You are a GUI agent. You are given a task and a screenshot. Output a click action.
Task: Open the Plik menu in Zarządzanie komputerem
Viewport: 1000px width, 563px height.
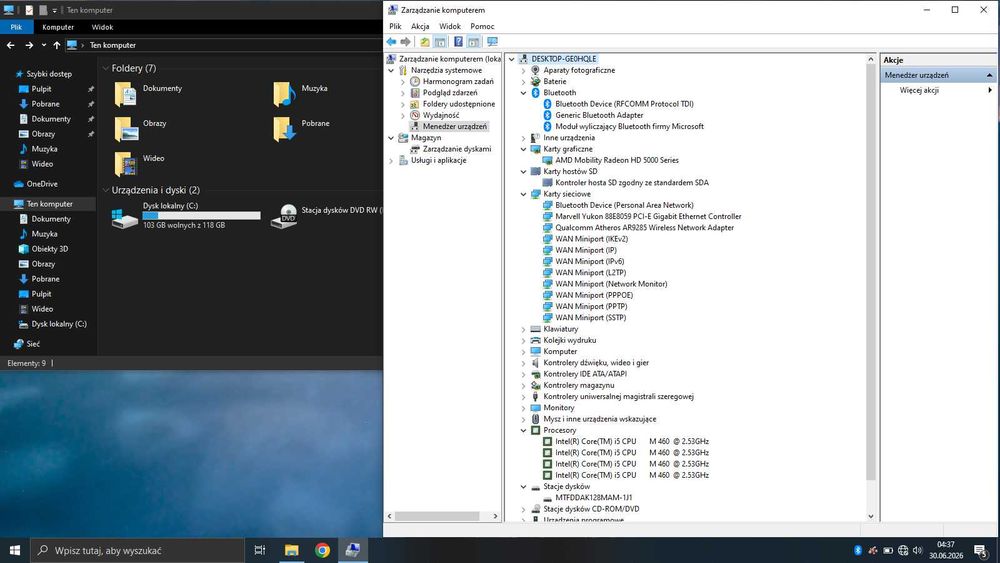click(395, 26)
